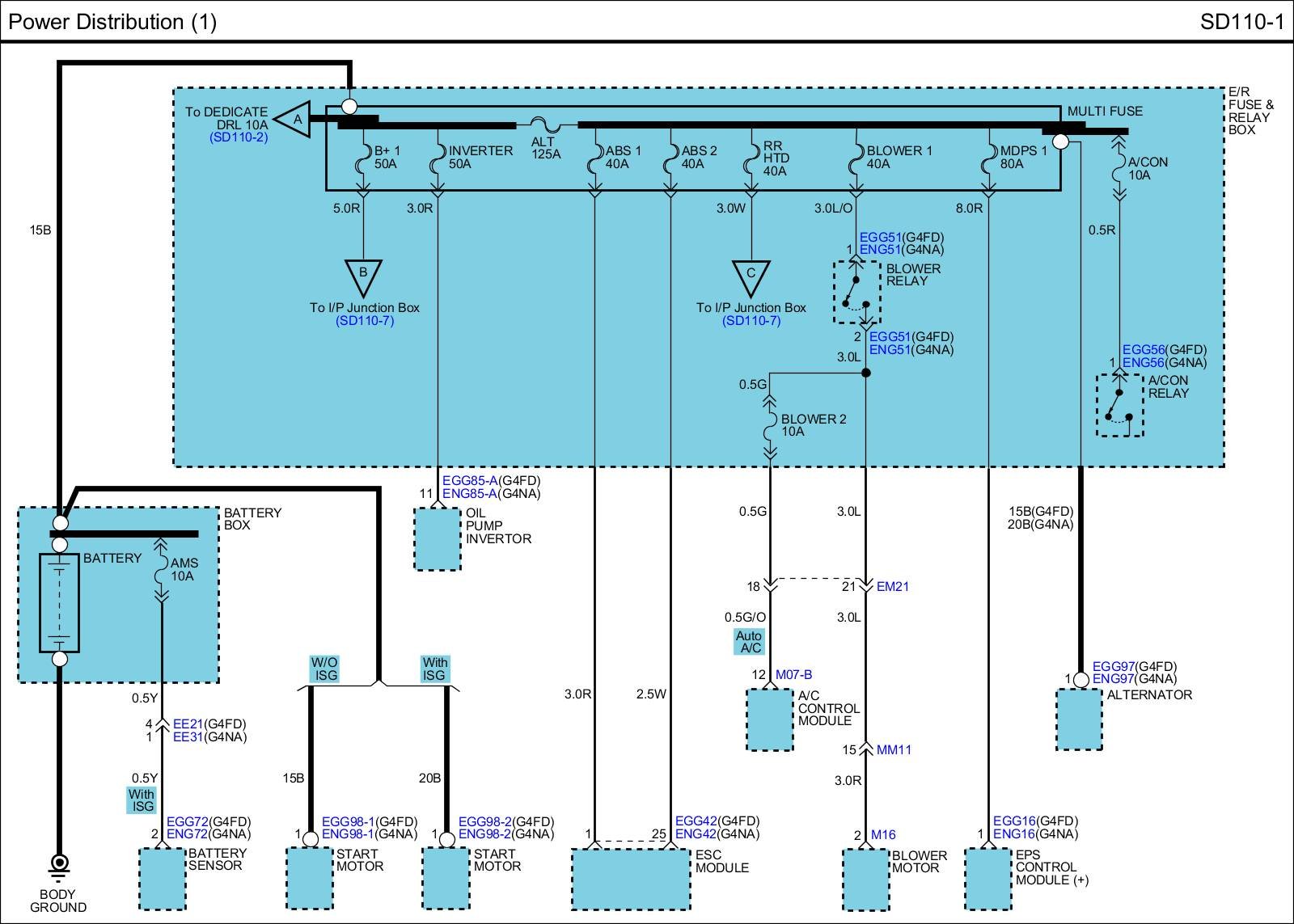The height and width of the screenshot is (924, 1294).
Task: Select the Oil Pump Invertor box
Action: click(x=438, y=539)
